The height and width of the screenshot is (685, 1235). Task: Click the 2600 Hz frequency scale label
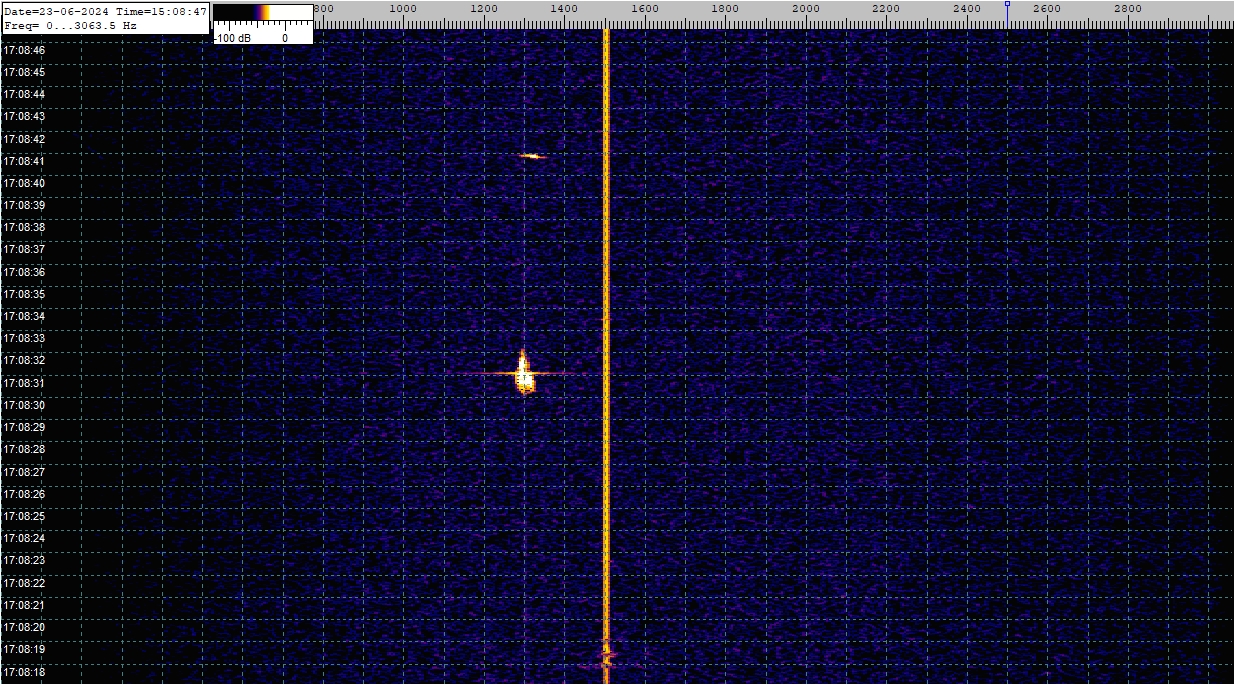click(1047, 8)
